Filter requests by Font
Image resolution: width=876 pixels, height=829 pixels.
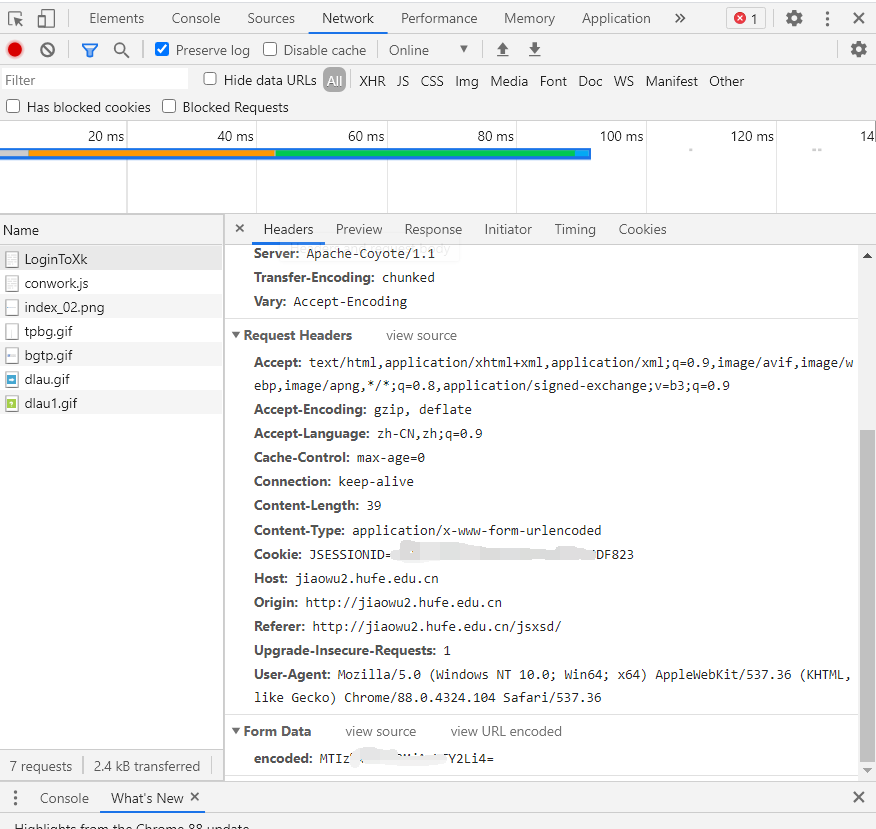tap(553, 82)
